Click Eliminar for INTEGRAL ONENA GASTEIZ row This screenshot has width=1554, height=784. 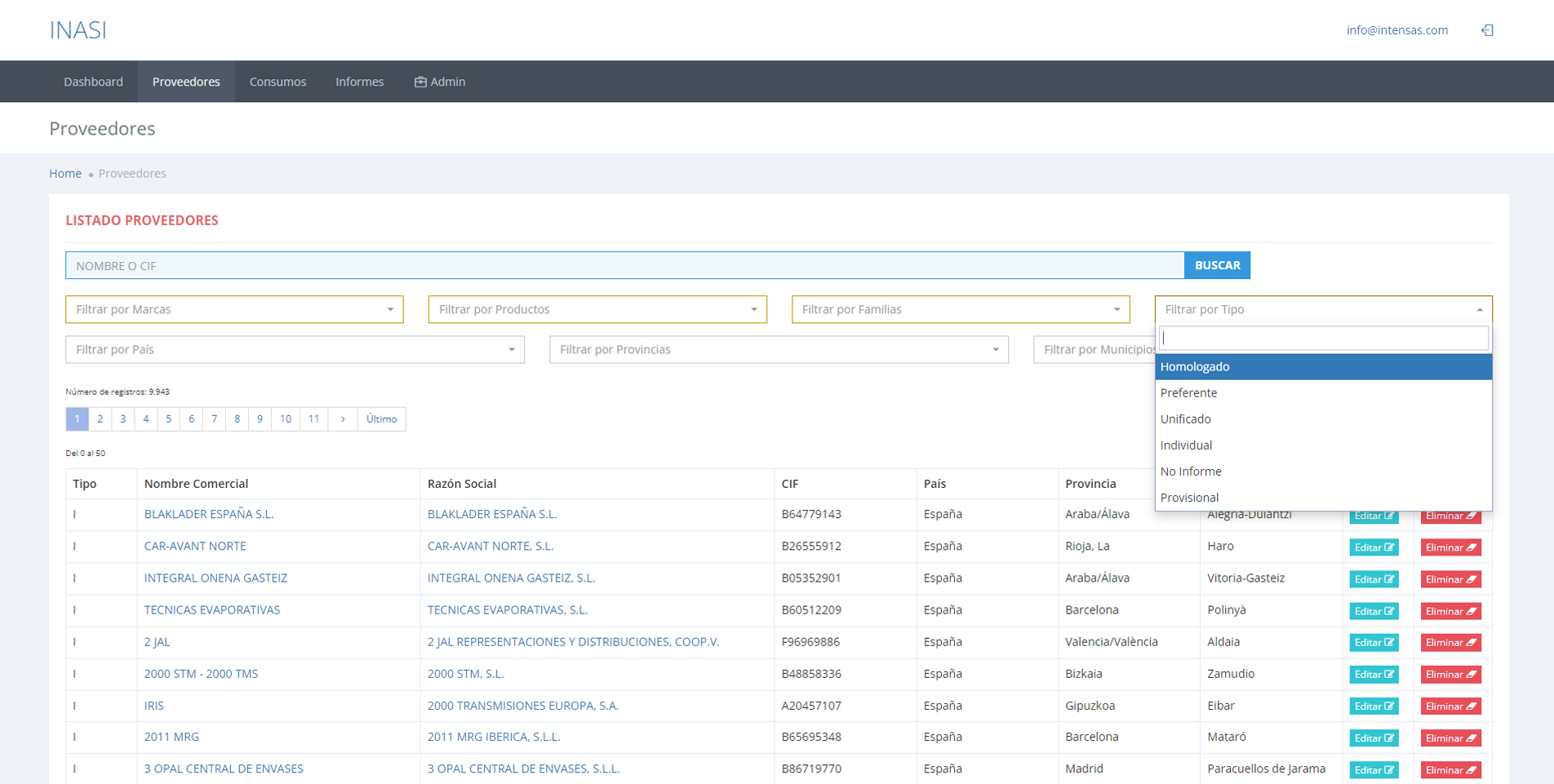pos(1450,579)
